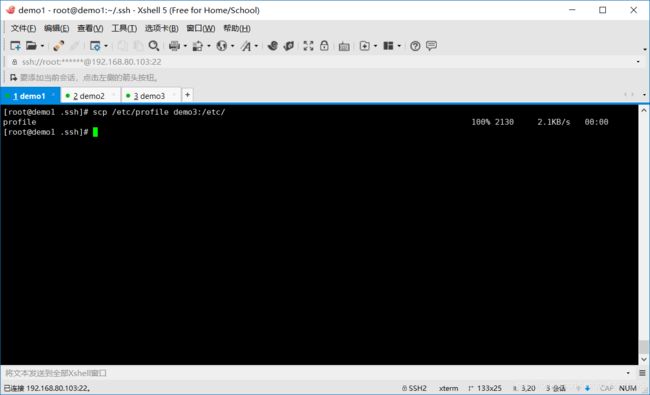The width and height of the screenshot is (650, 395).
Task: Click the 3,20 cursor position indicator
Action: click(x=524, y=388)
